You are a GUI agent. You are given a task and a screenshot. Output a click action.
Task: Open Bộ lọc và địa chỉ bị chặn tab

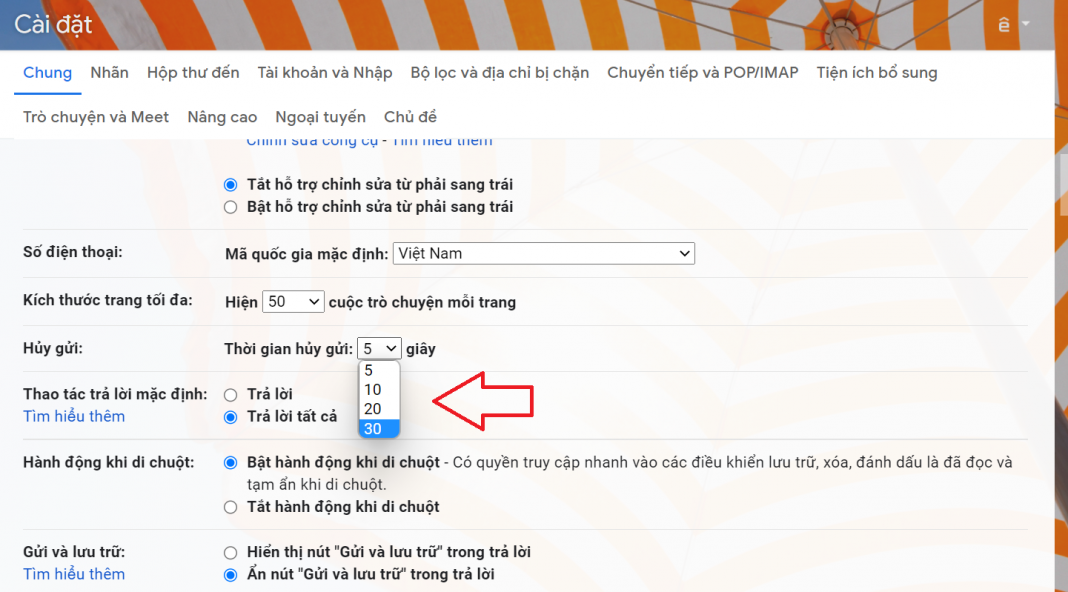coord(499,73)
